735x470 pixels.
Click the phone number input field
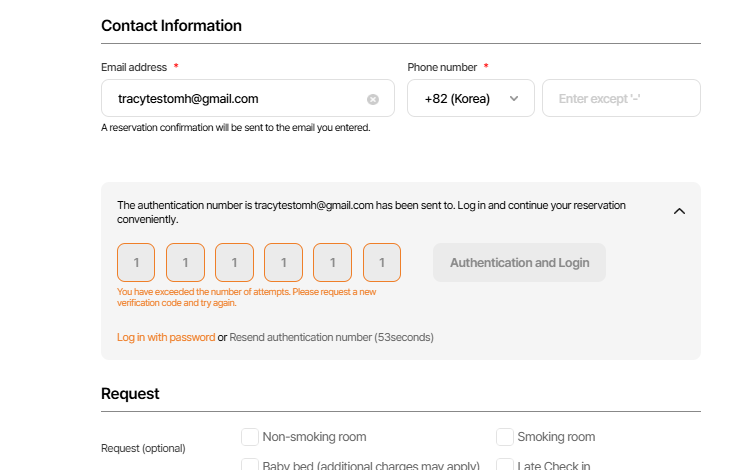click(x=620, y=98)
